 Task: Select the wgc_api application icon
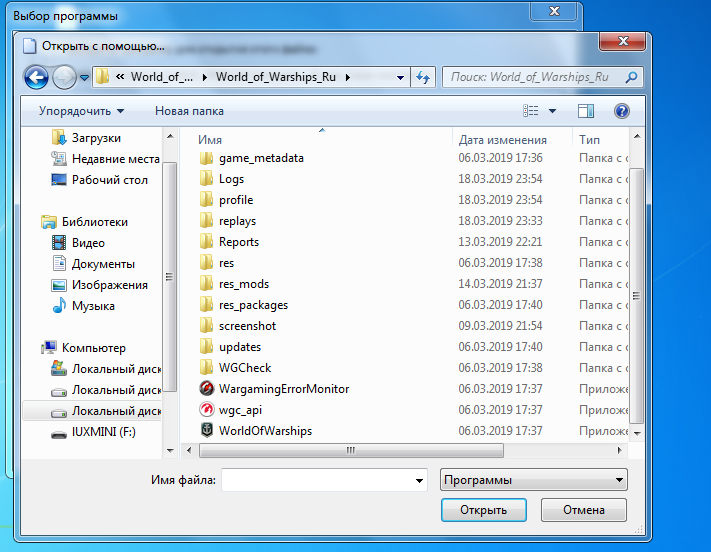(x=207, y=410)
